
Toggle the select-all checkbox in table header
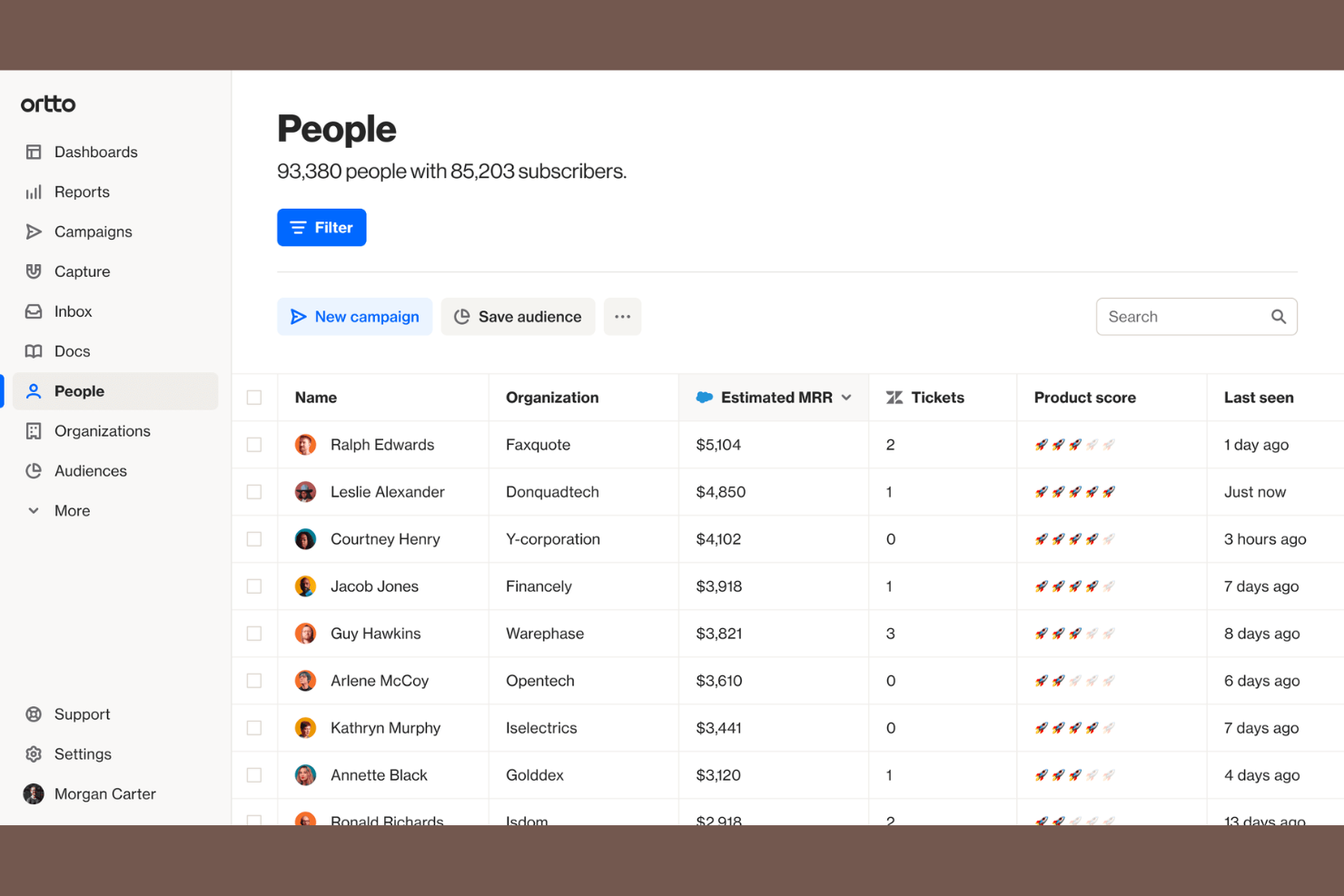(x=254, y=398)
